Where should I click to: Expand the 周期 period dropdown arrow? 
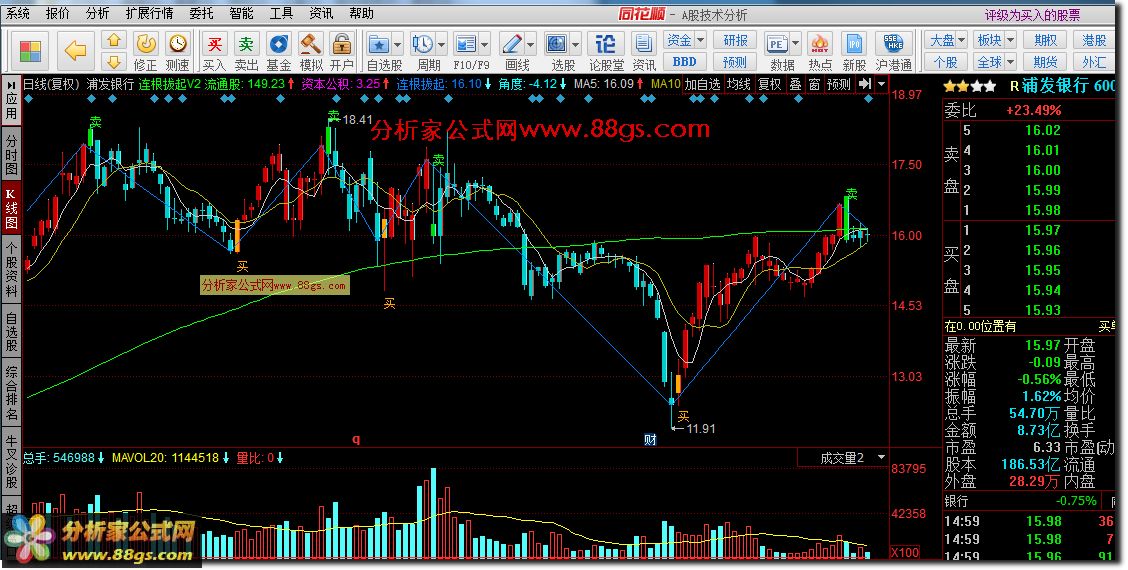pos(441,45)
